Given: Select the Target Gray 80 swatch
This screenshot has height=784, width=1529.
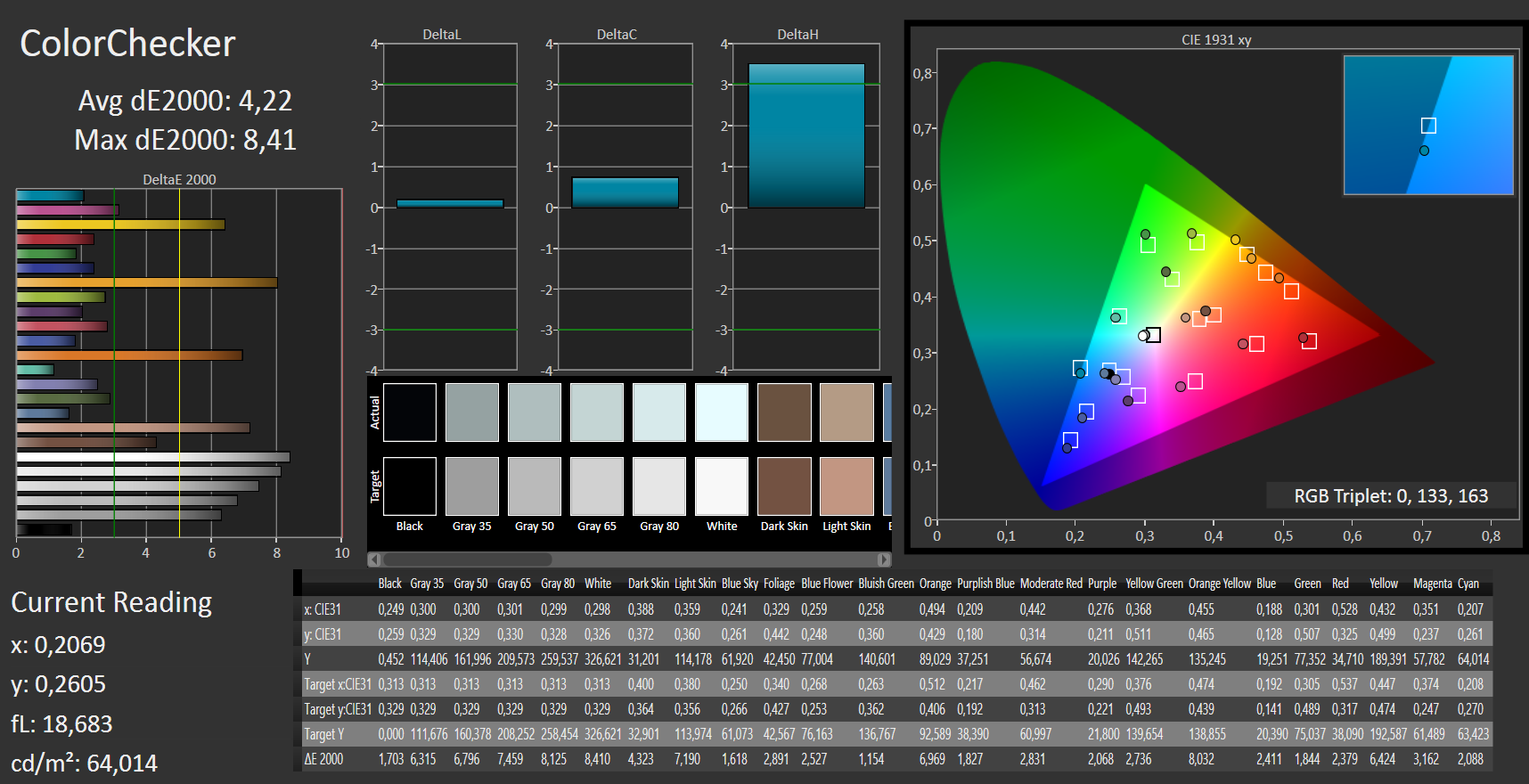Looking at the screenshot, I should (659, 486).
